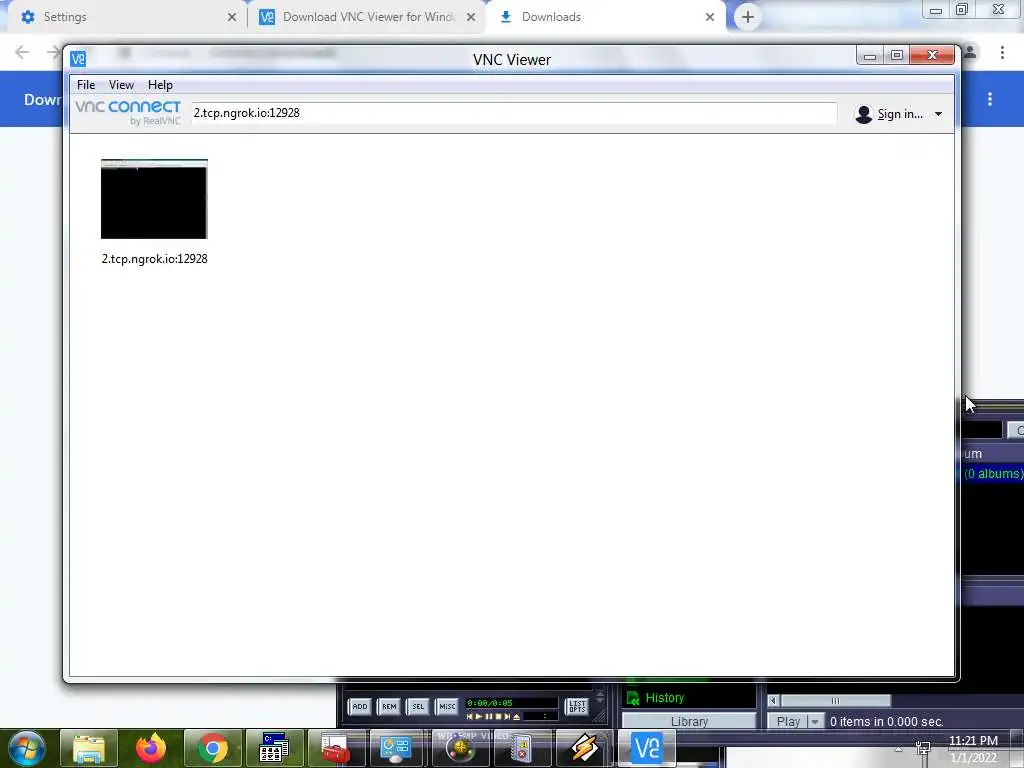The image size is (1024, 768).
Task: Click the VNC Viewer address bar field
Action: [x=514, y=113]
